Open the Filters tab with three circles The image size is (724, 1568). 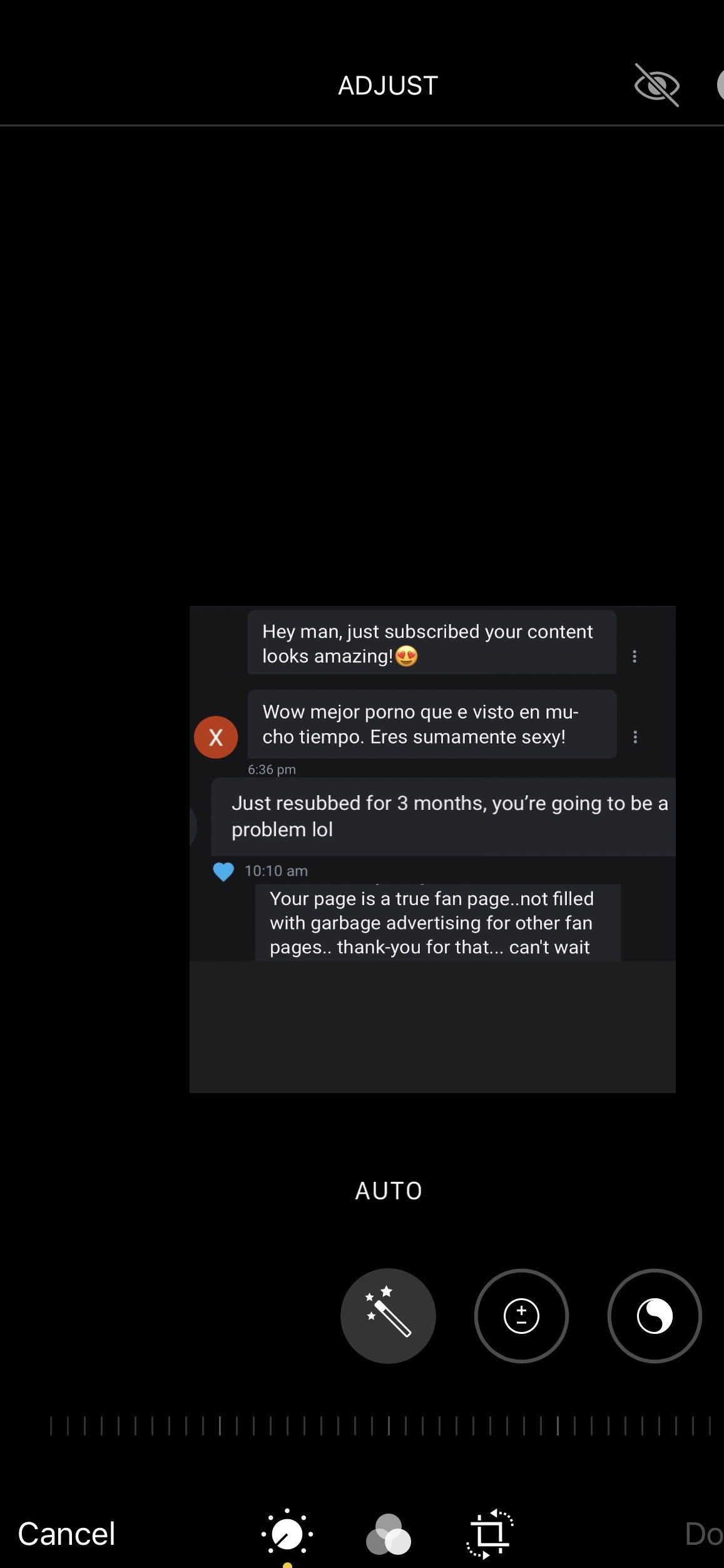tap(388, 1534)
